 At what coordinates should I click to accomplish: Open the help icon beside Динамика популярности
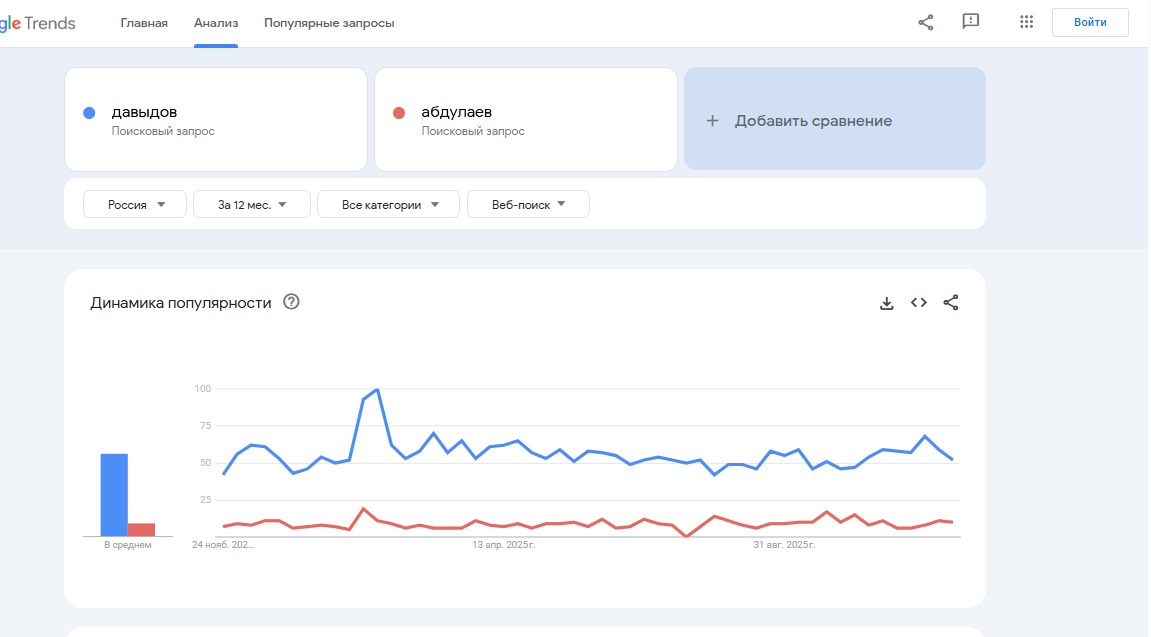(x=292, y=302)
